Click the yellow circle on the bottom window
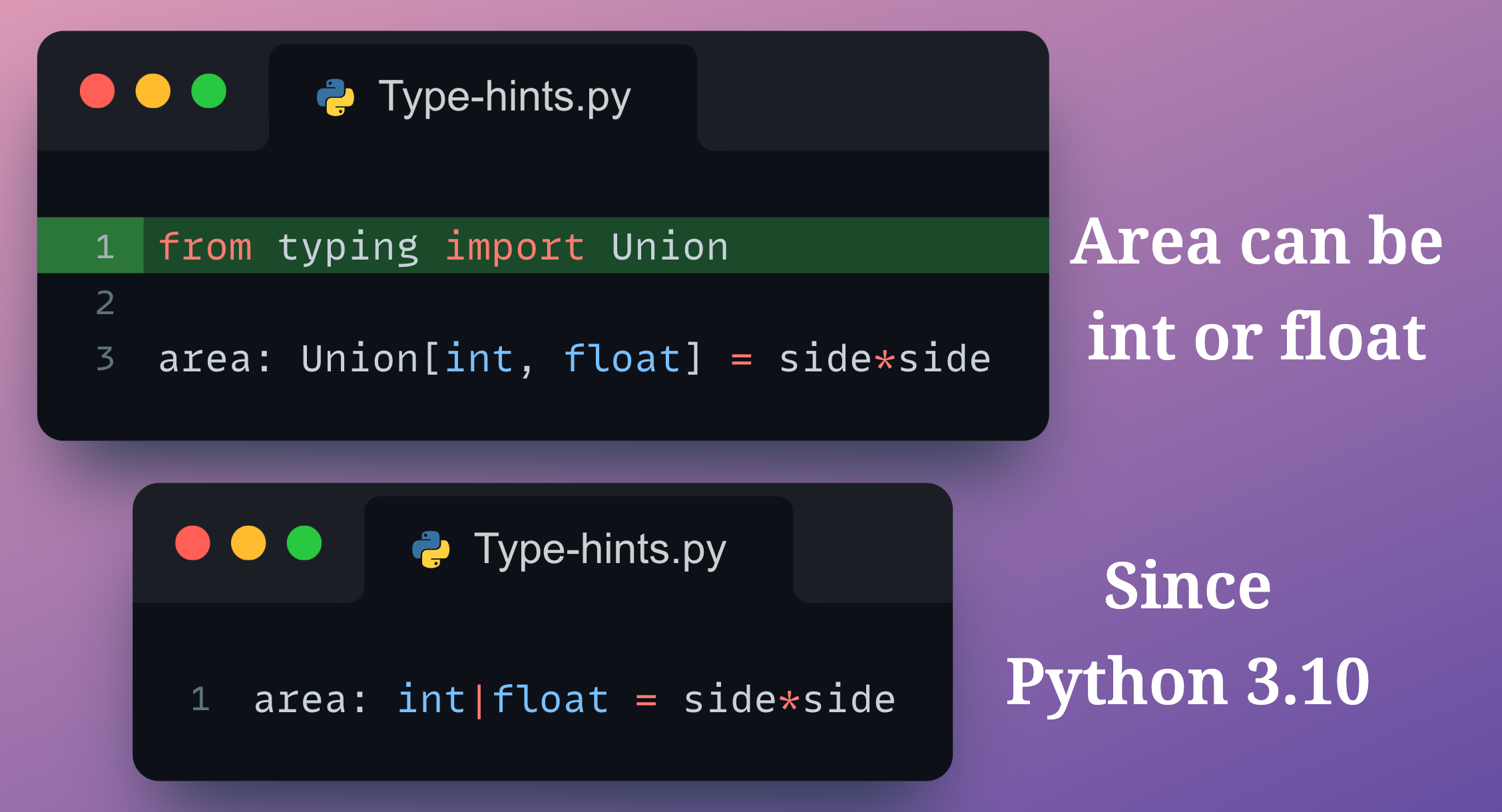 point(248,543)
